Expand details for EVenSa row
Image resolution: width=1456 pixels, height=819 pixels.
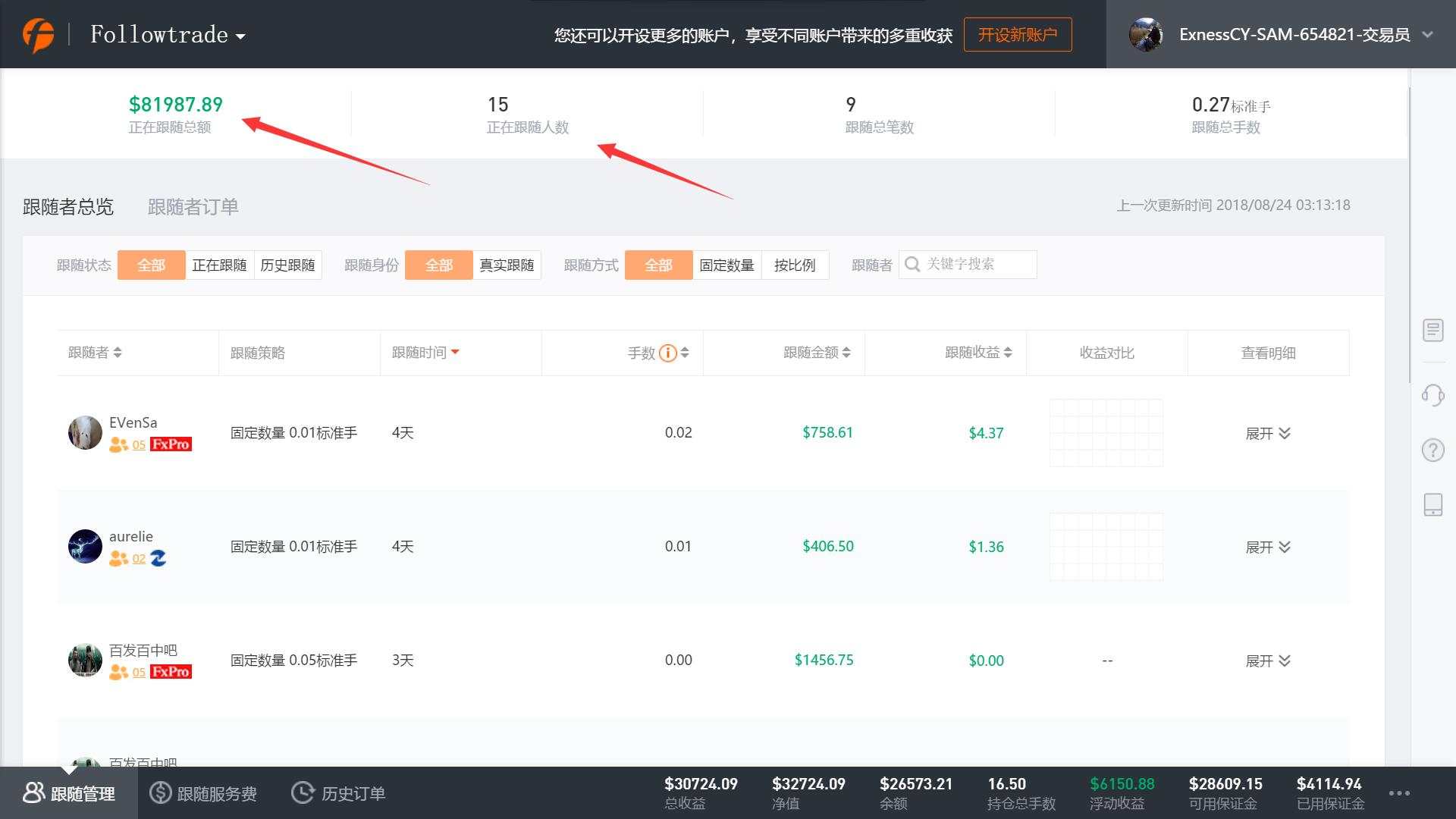pyautogui.click(x=1267, y=433)
